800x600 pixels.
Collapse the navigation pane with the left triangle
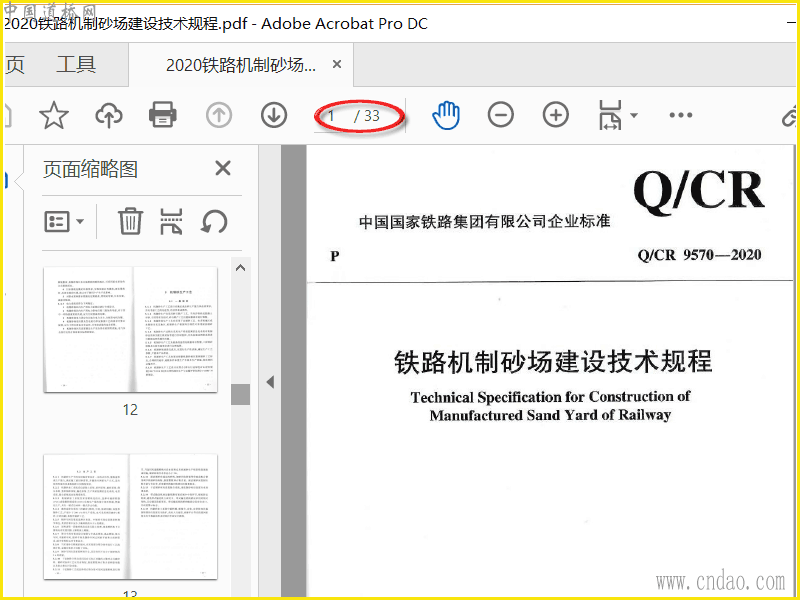[x=270, y=382]
